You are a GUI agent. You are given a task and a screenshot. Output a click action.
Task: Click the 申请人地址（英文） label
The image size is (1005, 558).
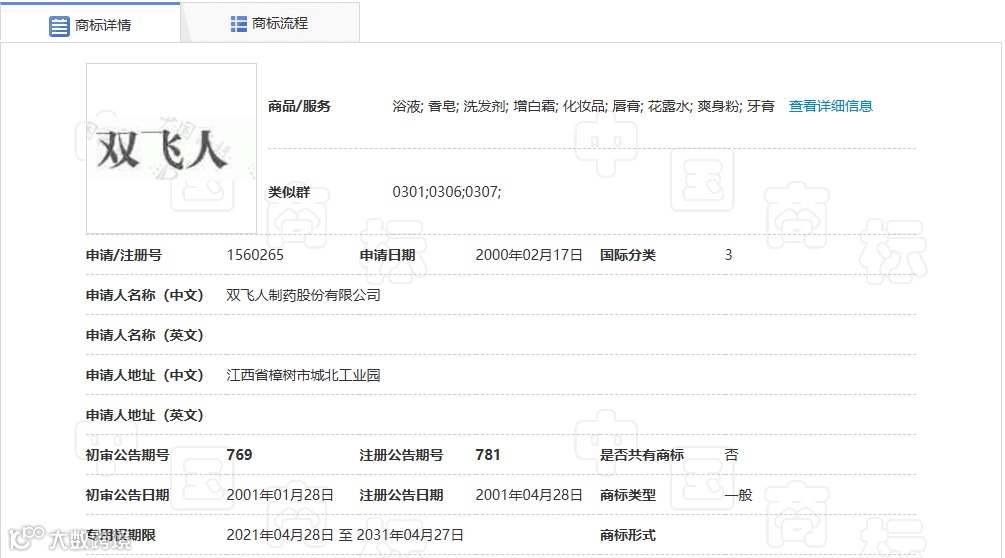[x=144, y=415]
